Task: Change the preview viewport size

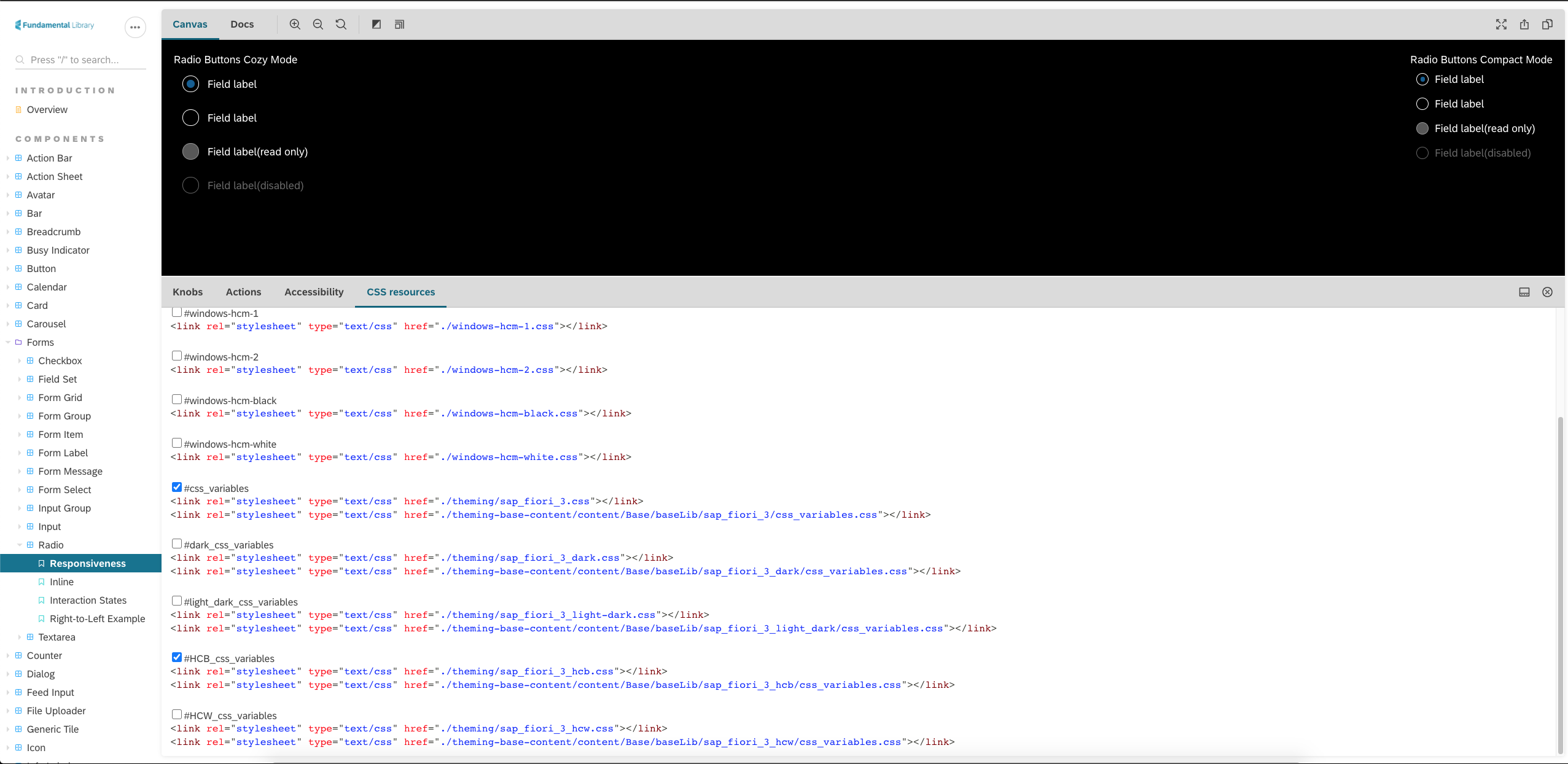Action: (x=398, y=24)
